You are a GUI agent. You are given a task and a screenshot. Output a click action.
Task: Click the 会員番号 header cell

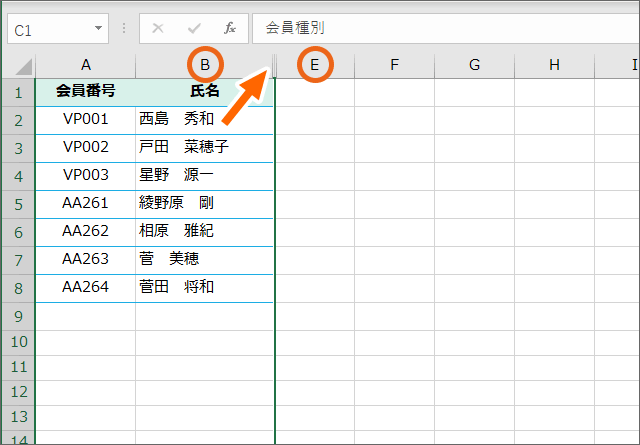pyautogui.click(x=86, y=92)
